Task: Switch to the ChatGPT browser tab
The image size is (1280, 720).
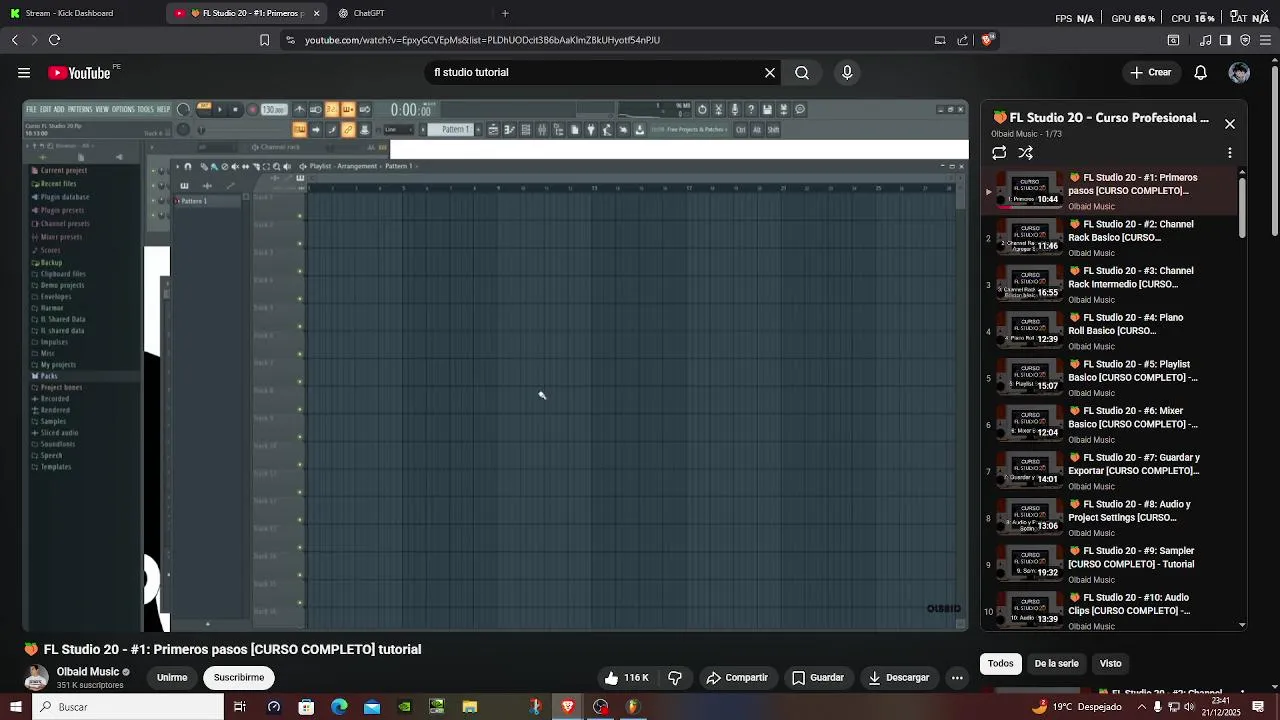Action: point(369,13)
